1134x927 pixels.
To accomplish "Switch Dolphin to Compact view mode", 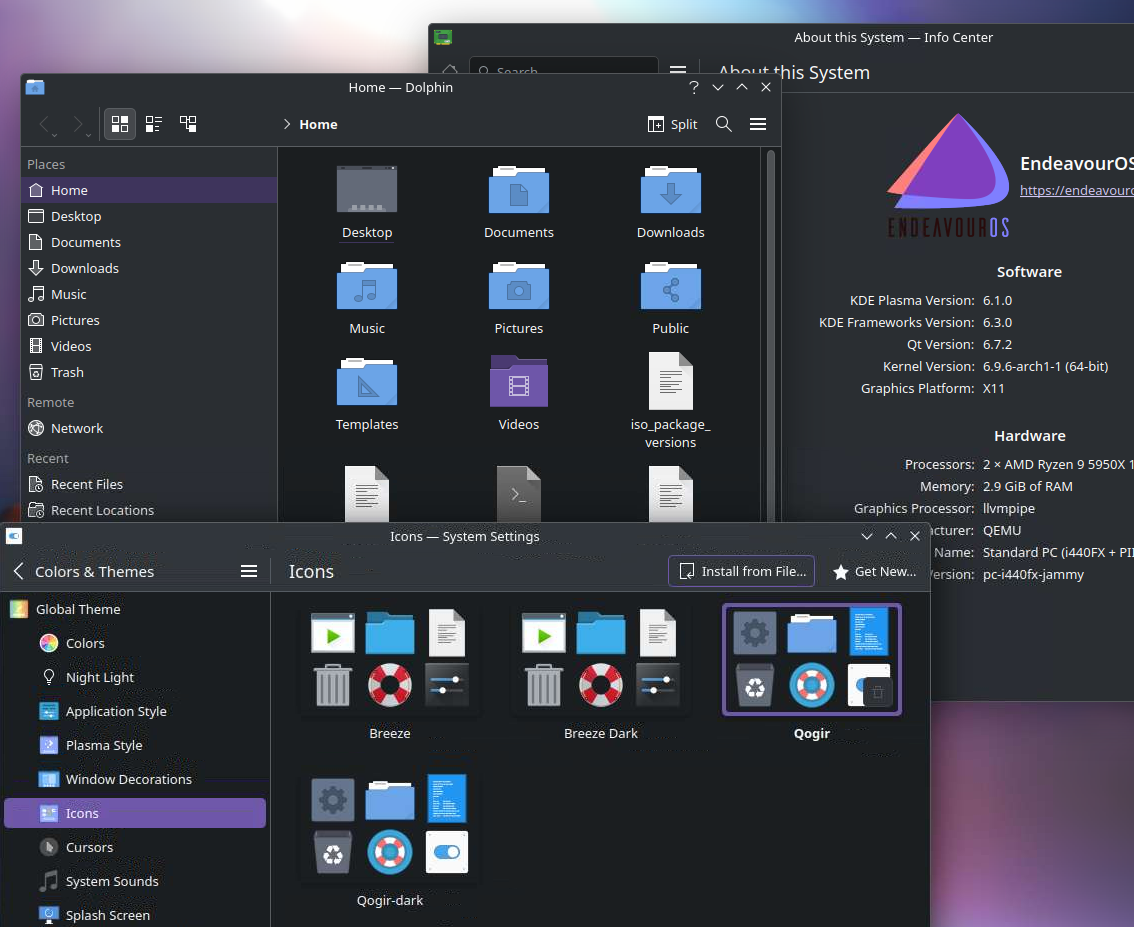I will coord(153,124).
